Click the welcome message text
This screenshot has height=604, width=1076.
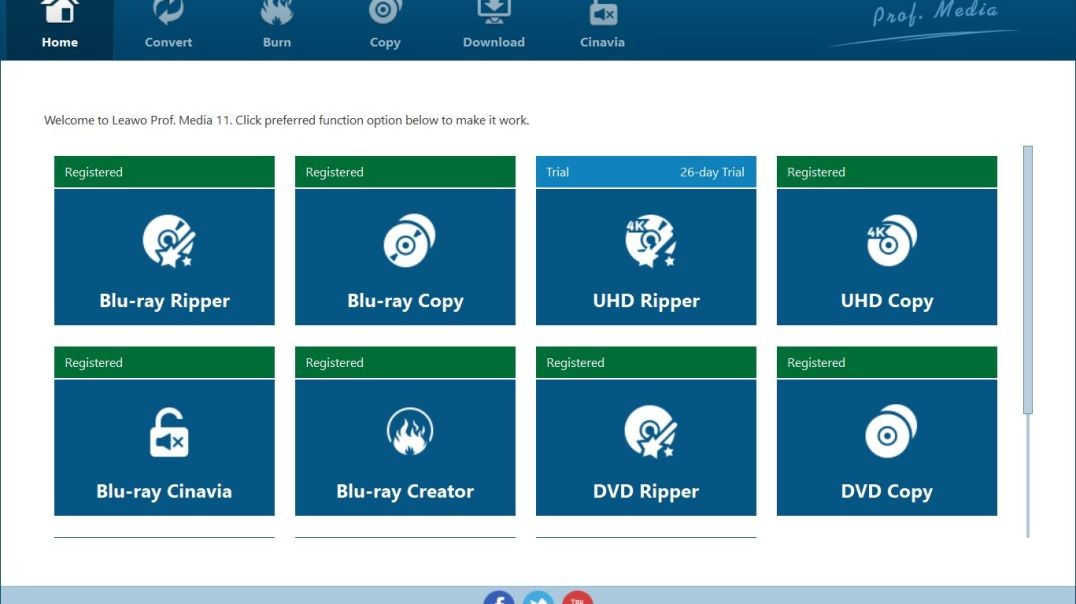[286, 120]
